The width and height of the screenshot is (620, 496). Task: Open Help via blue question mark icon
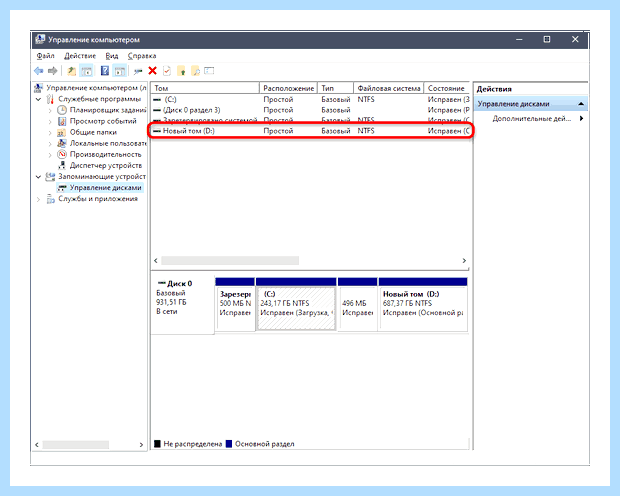click(x=104, y=71)
